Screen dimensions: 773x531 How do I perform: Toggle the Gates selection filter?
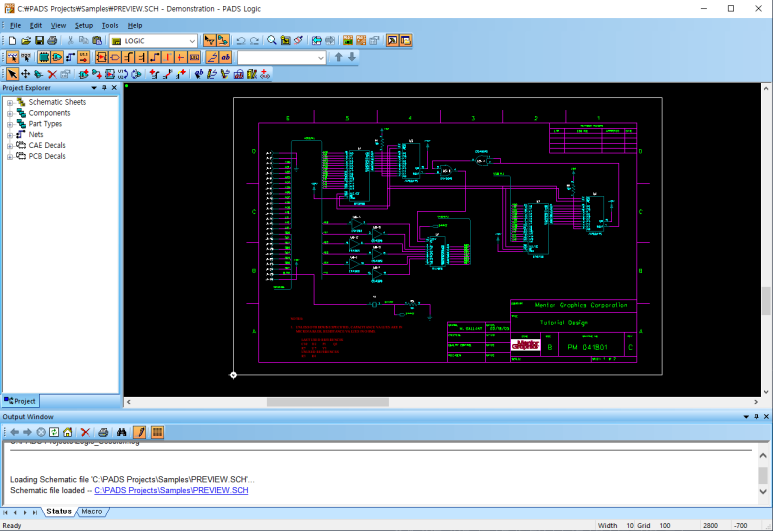[57, 57]
